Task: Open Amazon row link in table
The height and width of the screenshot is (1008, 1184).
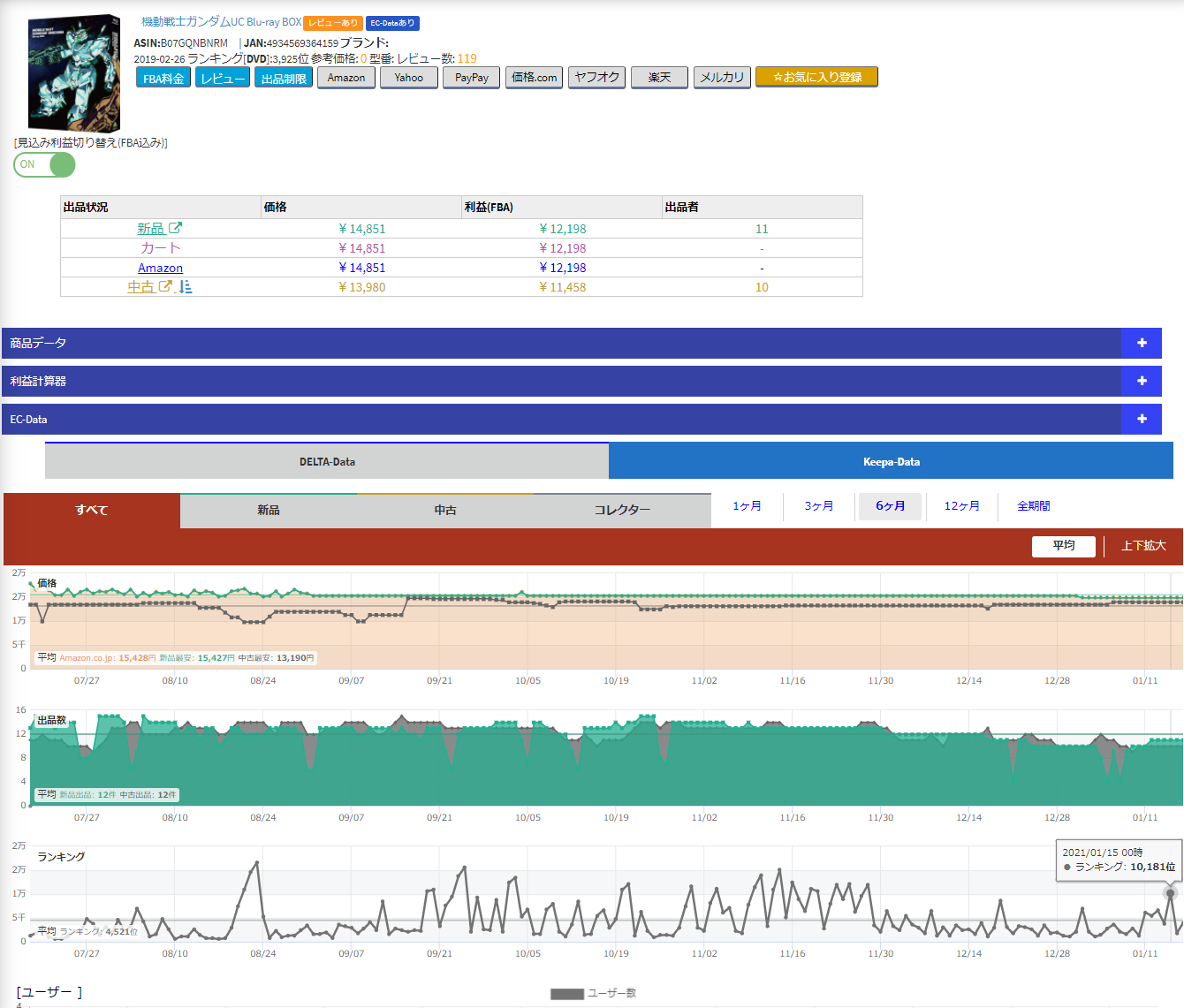Action: 160,268
